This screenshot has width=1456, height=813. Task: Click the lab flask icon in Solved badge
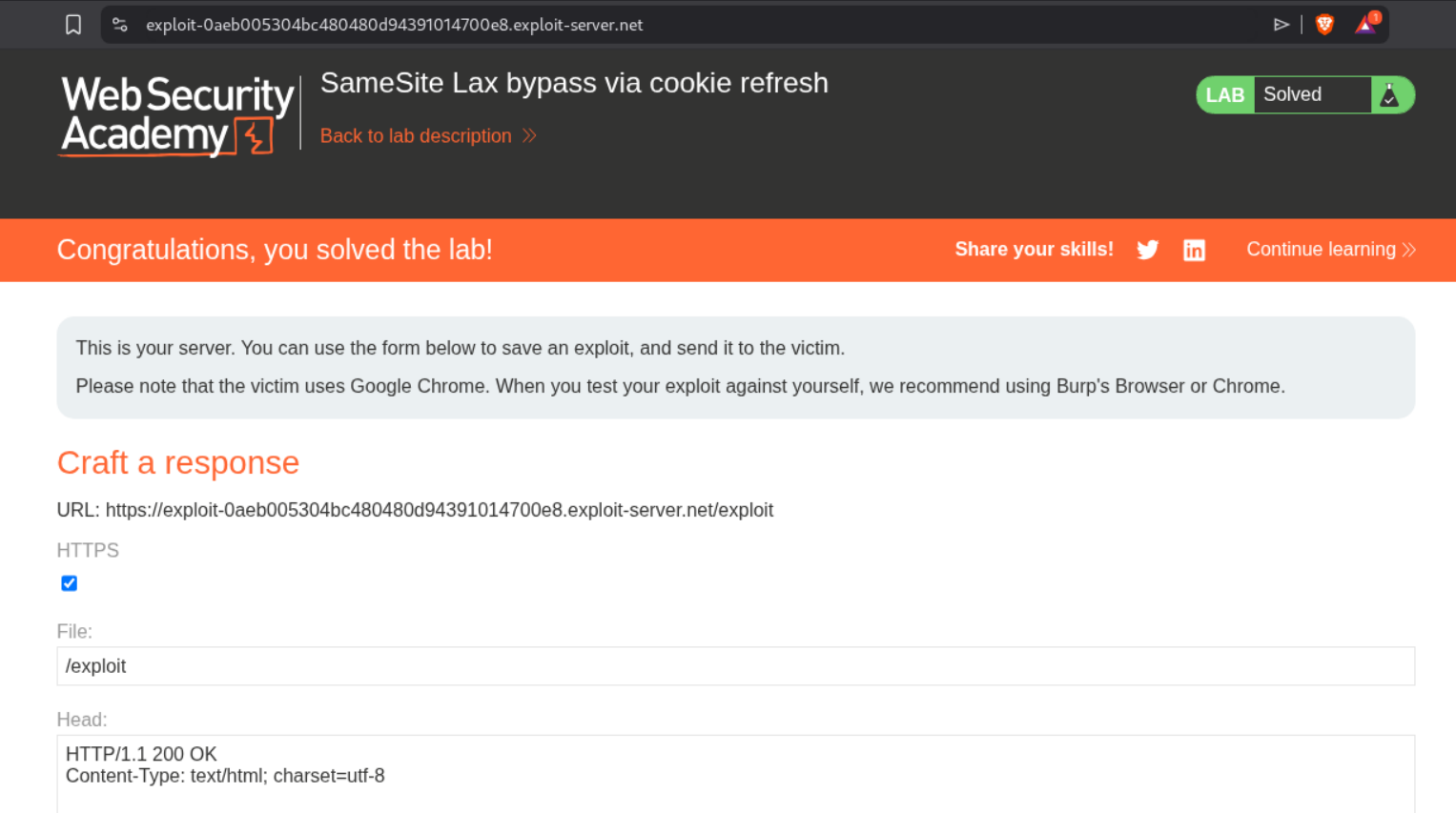coord(1390,95)
